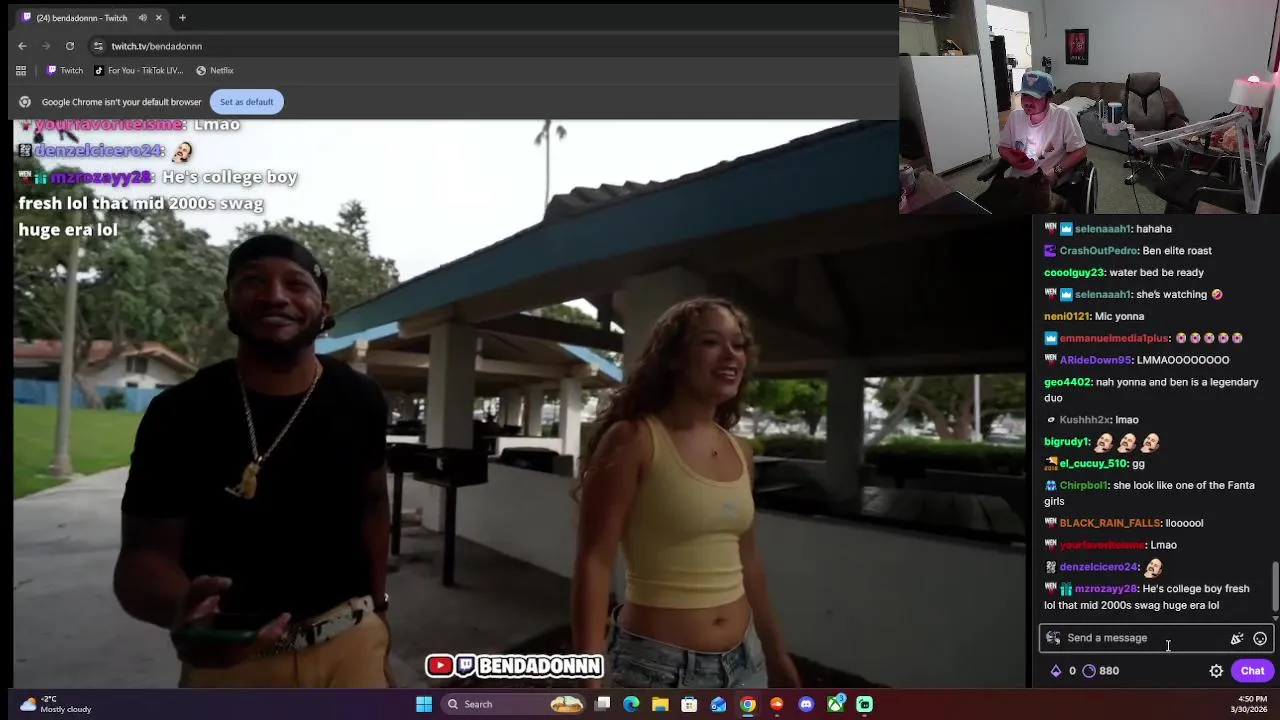Viewport: 1280px width, 720px height.
Task: Open chat settings gear
Action: click(x=1216, y=671)
